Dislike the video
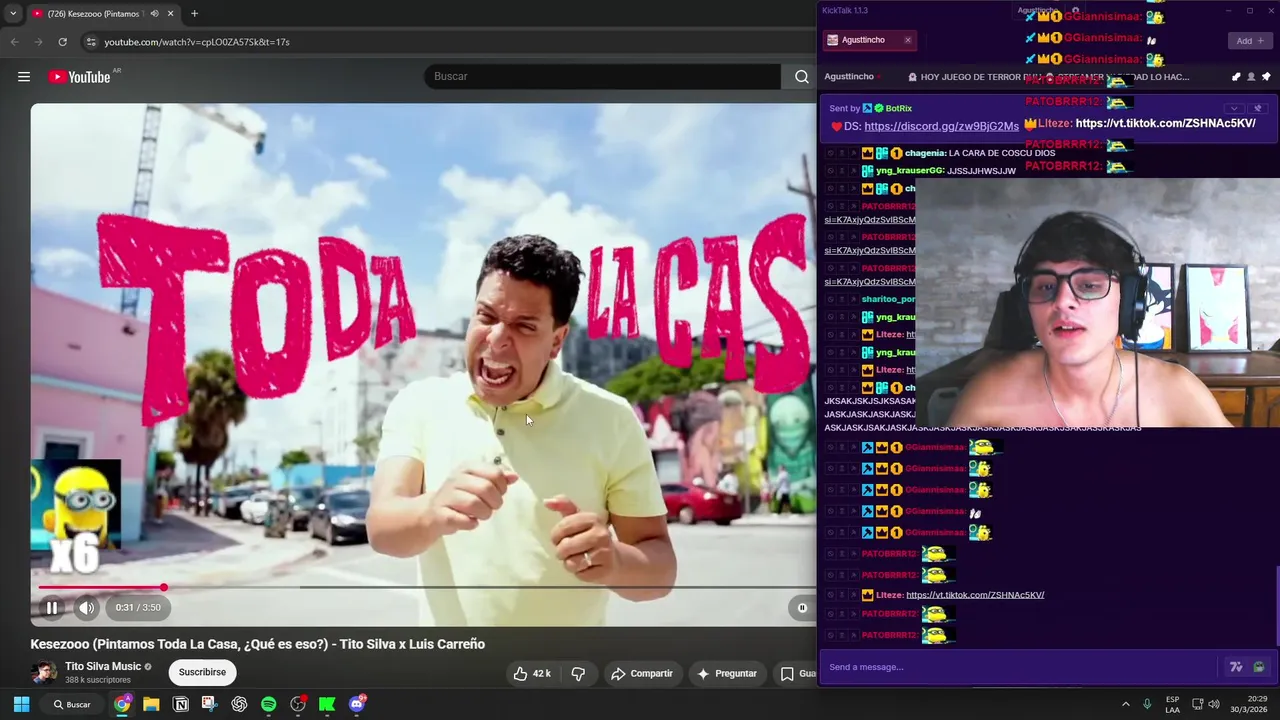Image resolution: width=1280 pixels, height=720 pixels. (578, 673)
